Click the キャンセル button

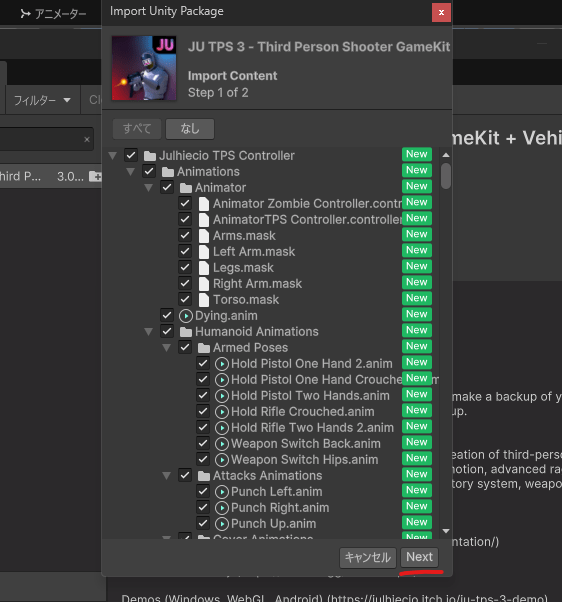[x=367, y=557]
